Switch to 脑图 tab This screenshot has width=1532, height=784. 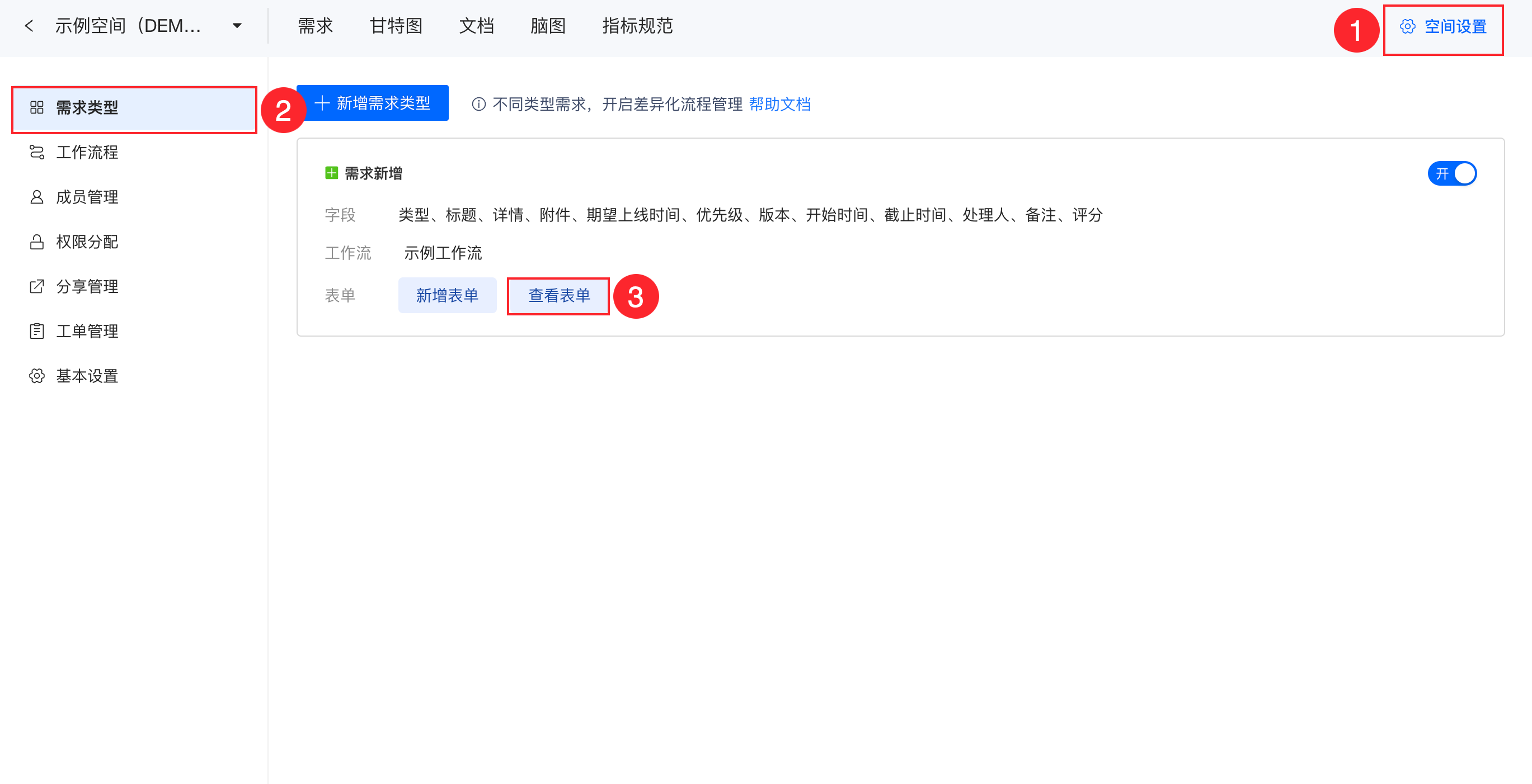tap(548, 26)
